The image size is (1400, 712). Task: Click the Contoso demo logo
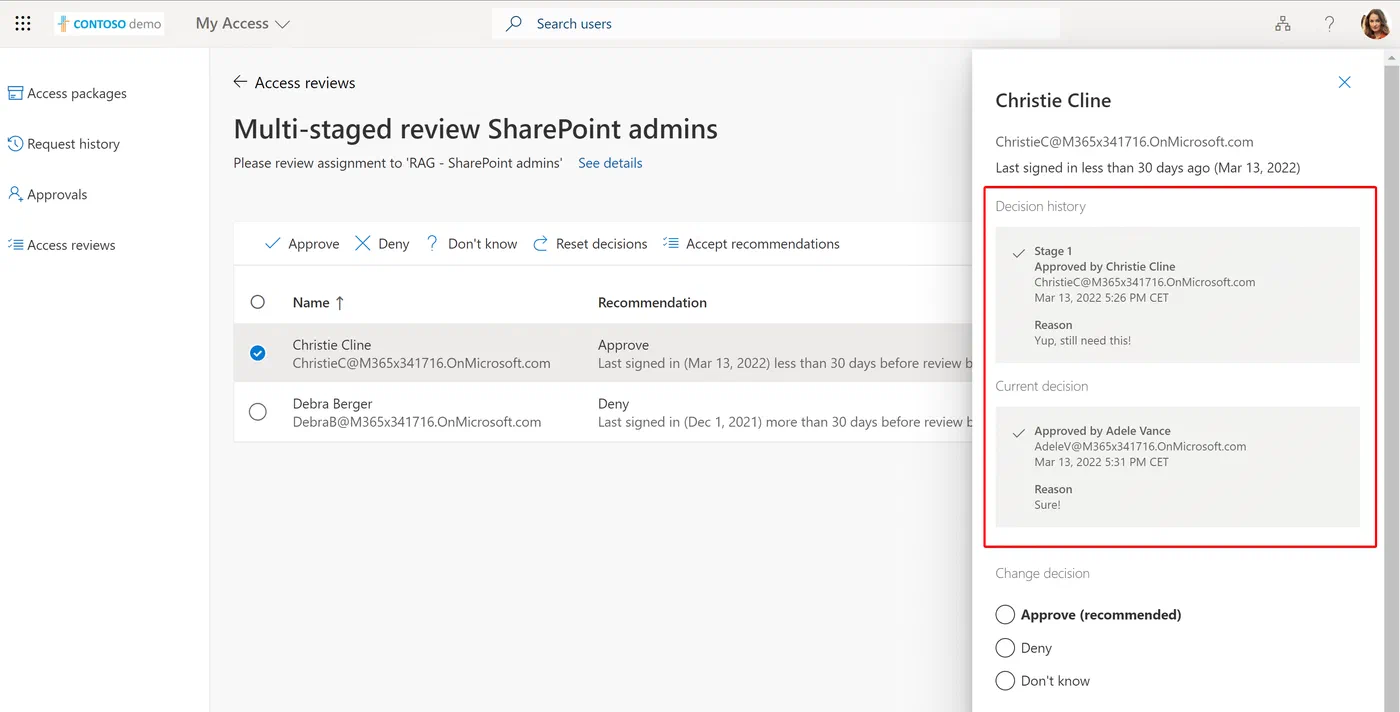click(x=110, y=24)
